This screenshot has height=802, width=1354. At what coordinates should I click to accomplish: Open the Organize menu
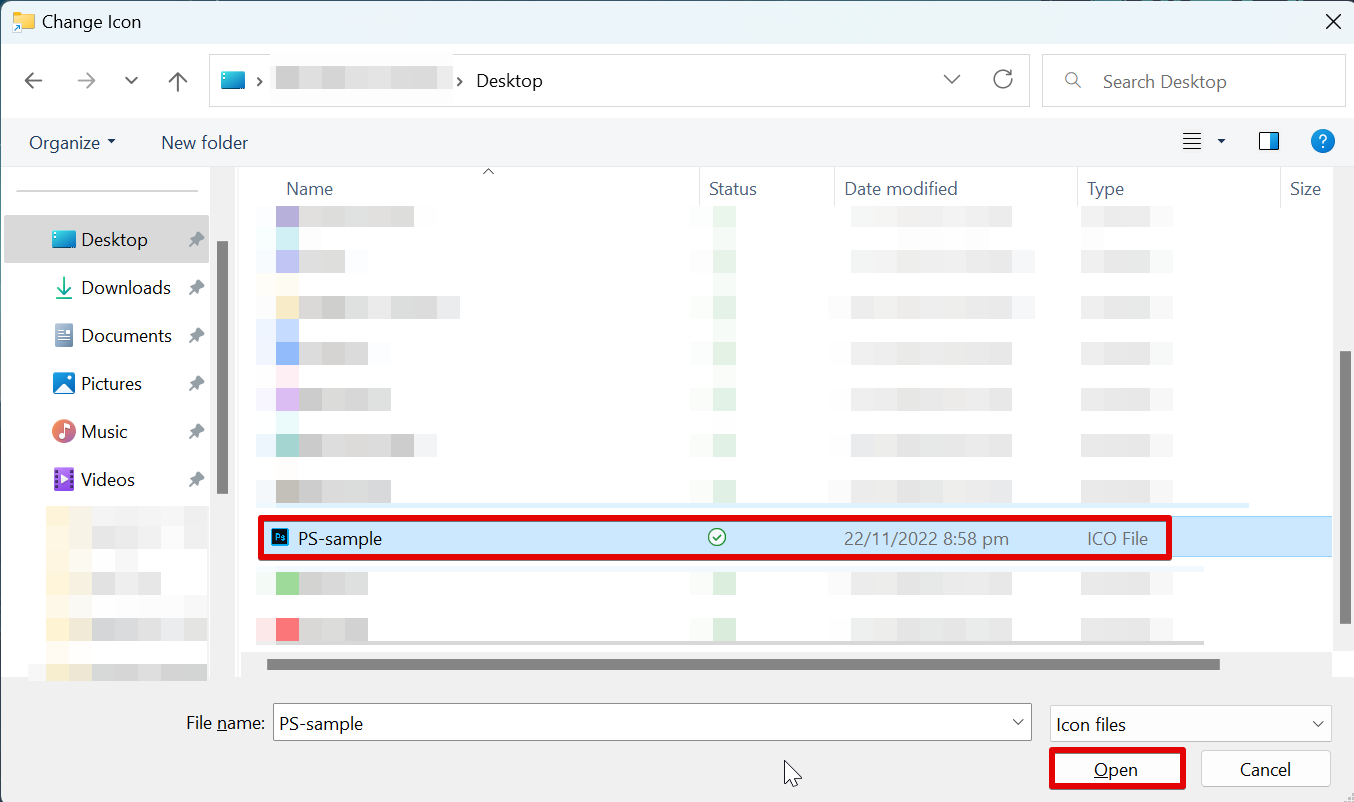point(72,143)
